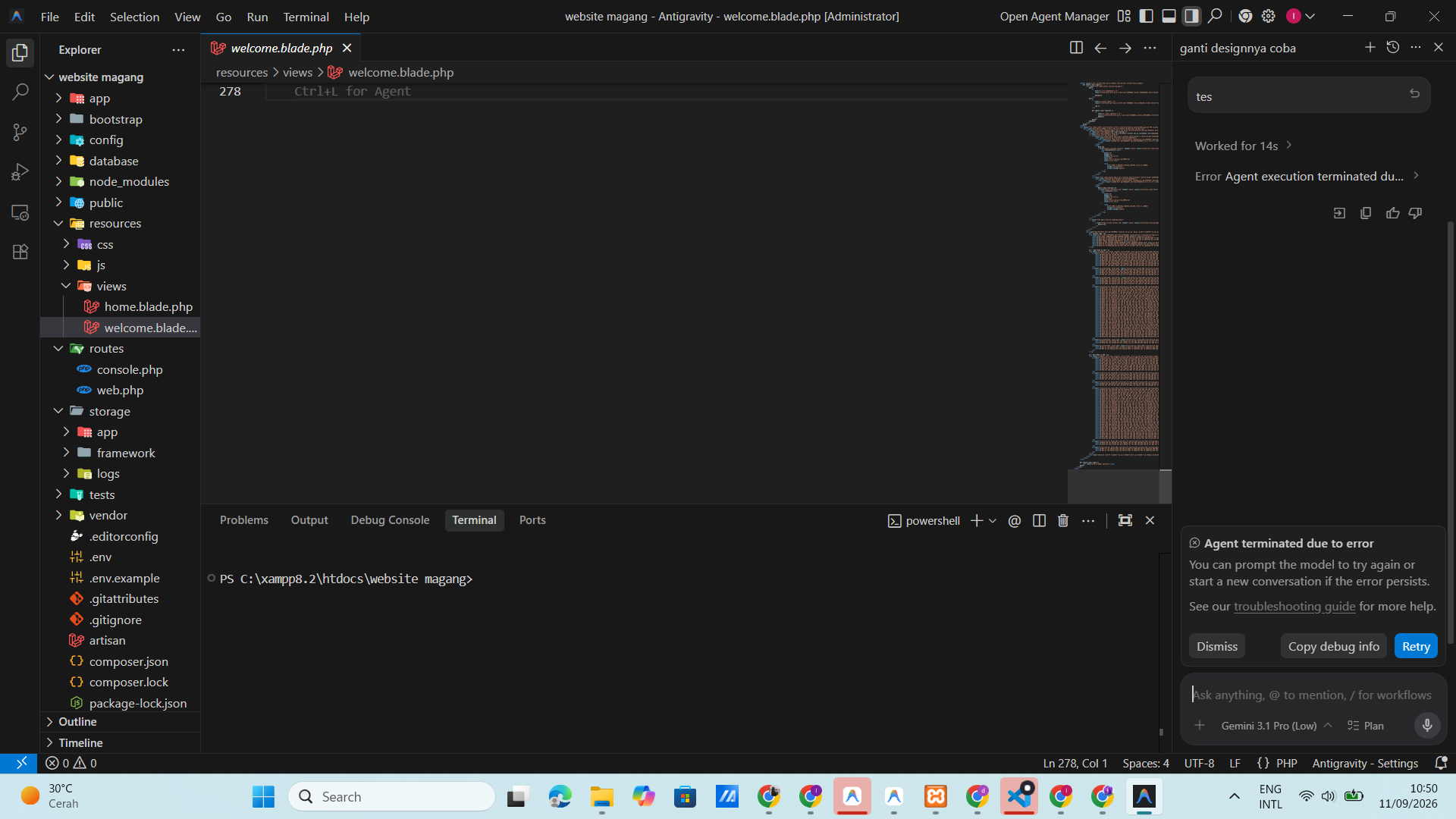The image size is (1456, 819).
Task: Toggle Plan mode in agent input
Action: point(1366,726)
